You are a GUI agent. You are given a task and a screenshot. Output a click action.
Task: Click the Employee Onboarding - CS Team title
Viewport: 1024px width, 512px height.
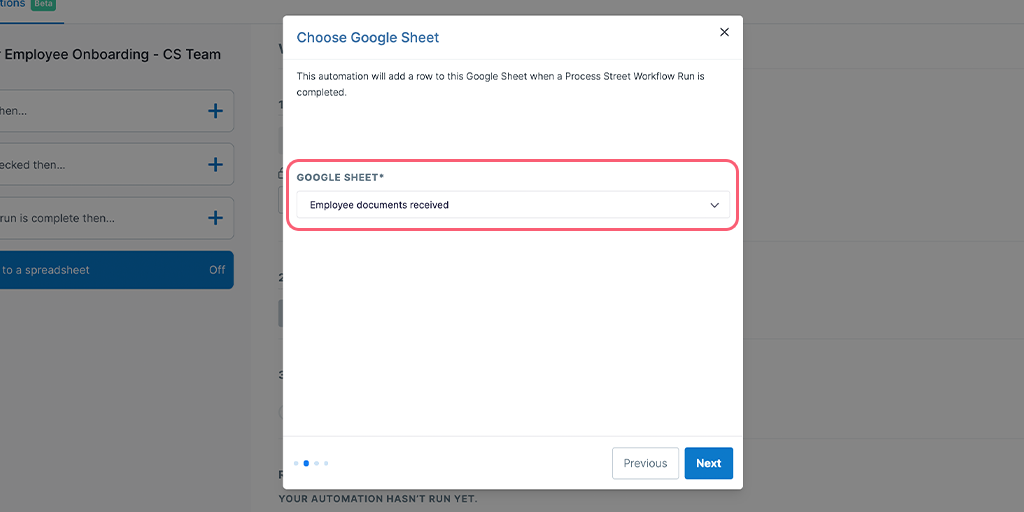tap(111, 54)
